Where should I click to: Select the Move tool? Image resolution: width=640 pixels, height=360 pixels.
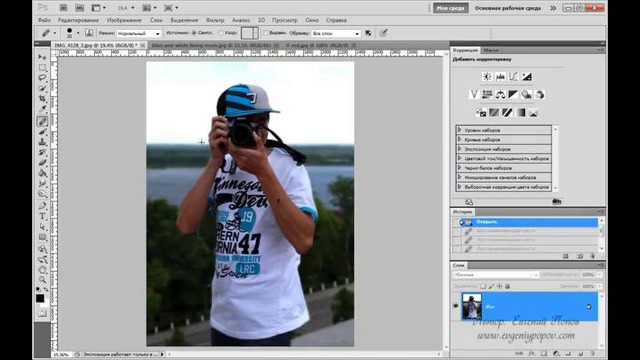click(x=42, y=57)
